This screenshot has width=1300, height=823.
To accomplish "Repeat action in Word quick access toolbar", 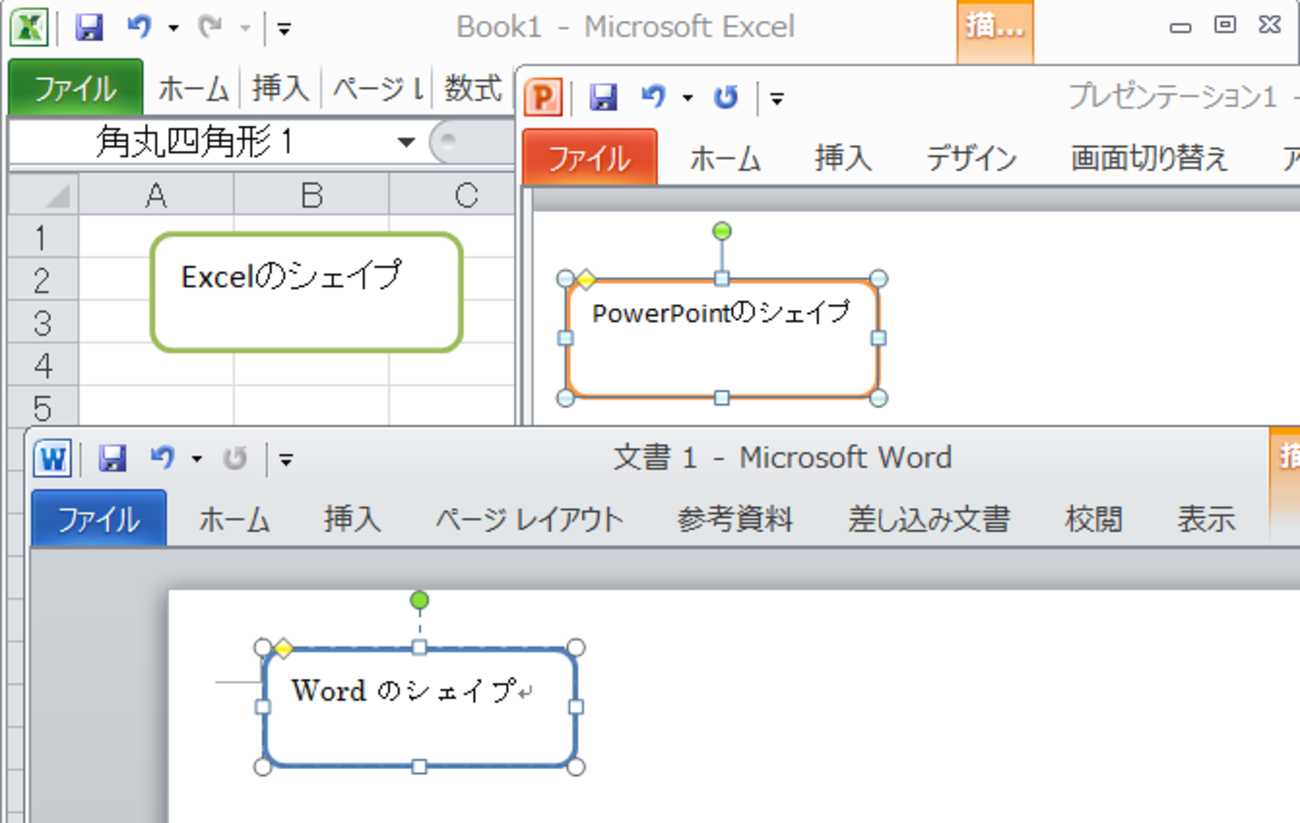I will 234,459.
